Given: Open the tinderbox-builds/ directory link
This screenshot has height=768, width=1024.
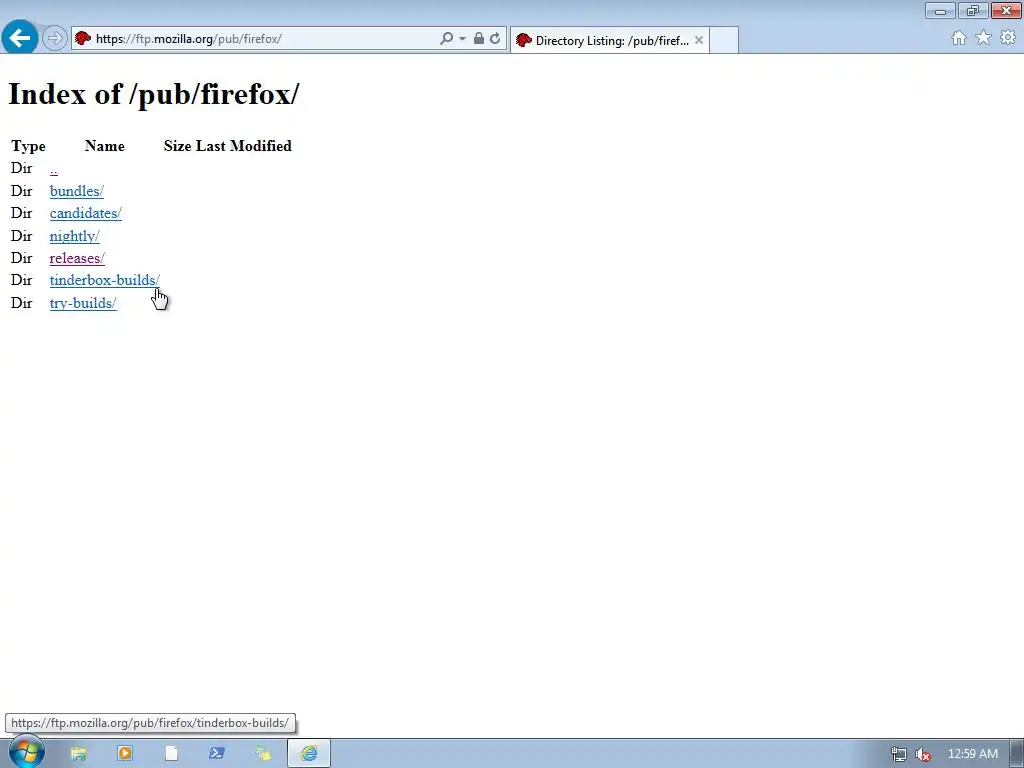Looking at the screenshot, I should click(x=104, y=281).
